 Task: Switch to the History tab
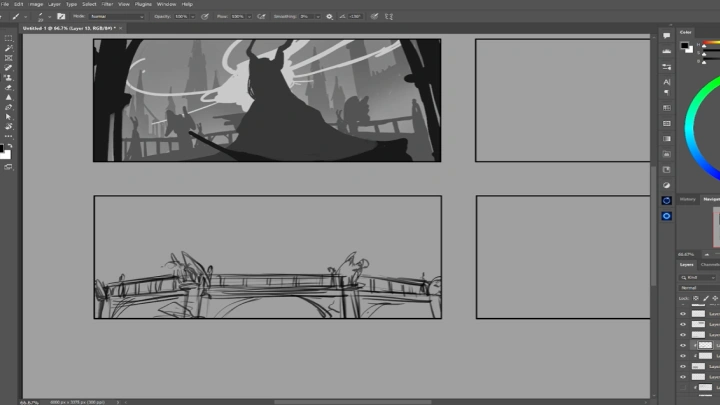click(687, 199)
